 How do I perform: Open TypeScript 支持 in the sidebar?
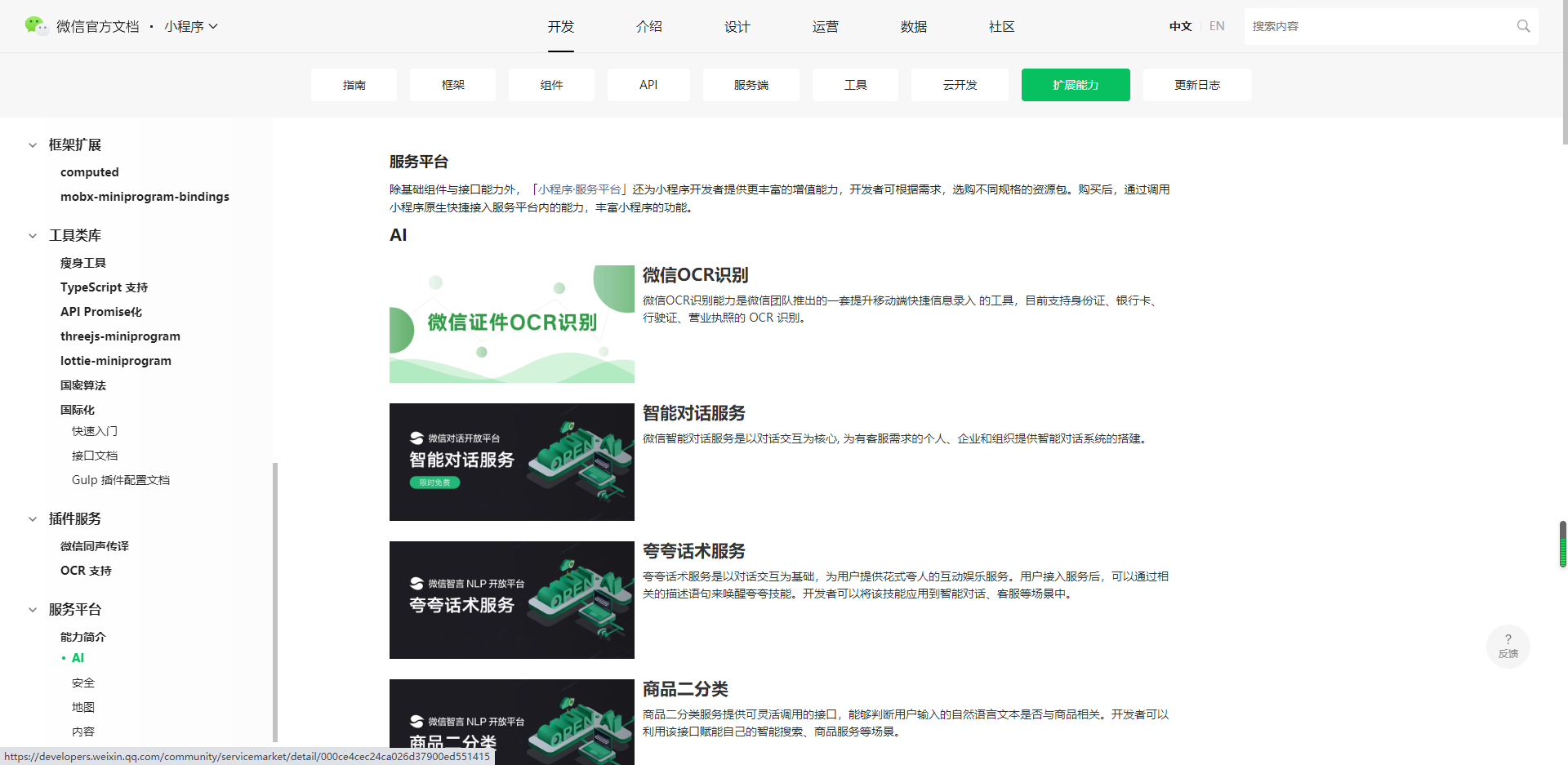click(x=104, y=287)
